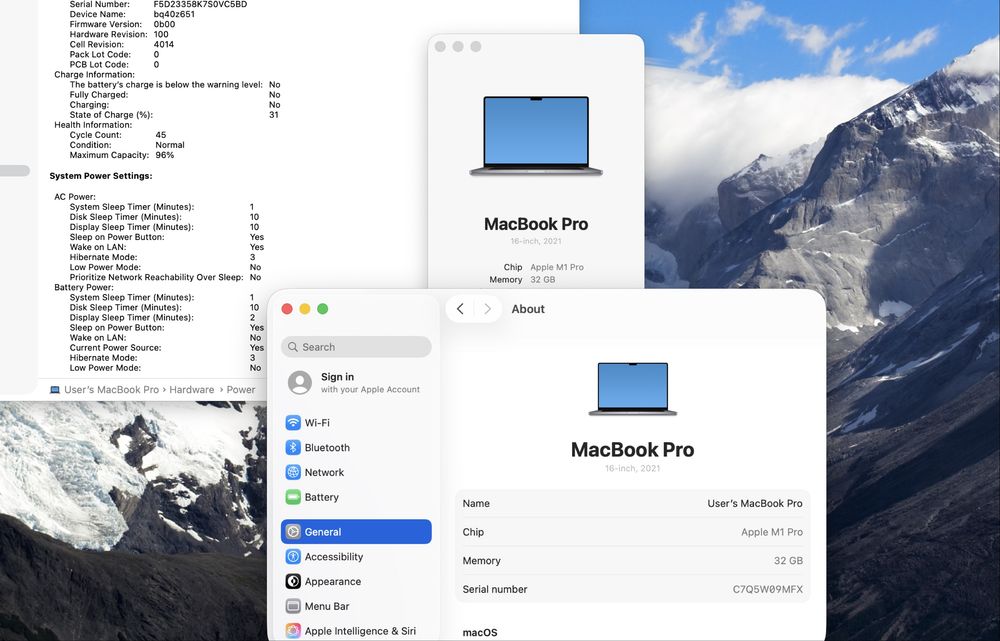Click the About title in Settings toolbar
The height and width of the screenshot is (641, 1000).
pos(528,309)
